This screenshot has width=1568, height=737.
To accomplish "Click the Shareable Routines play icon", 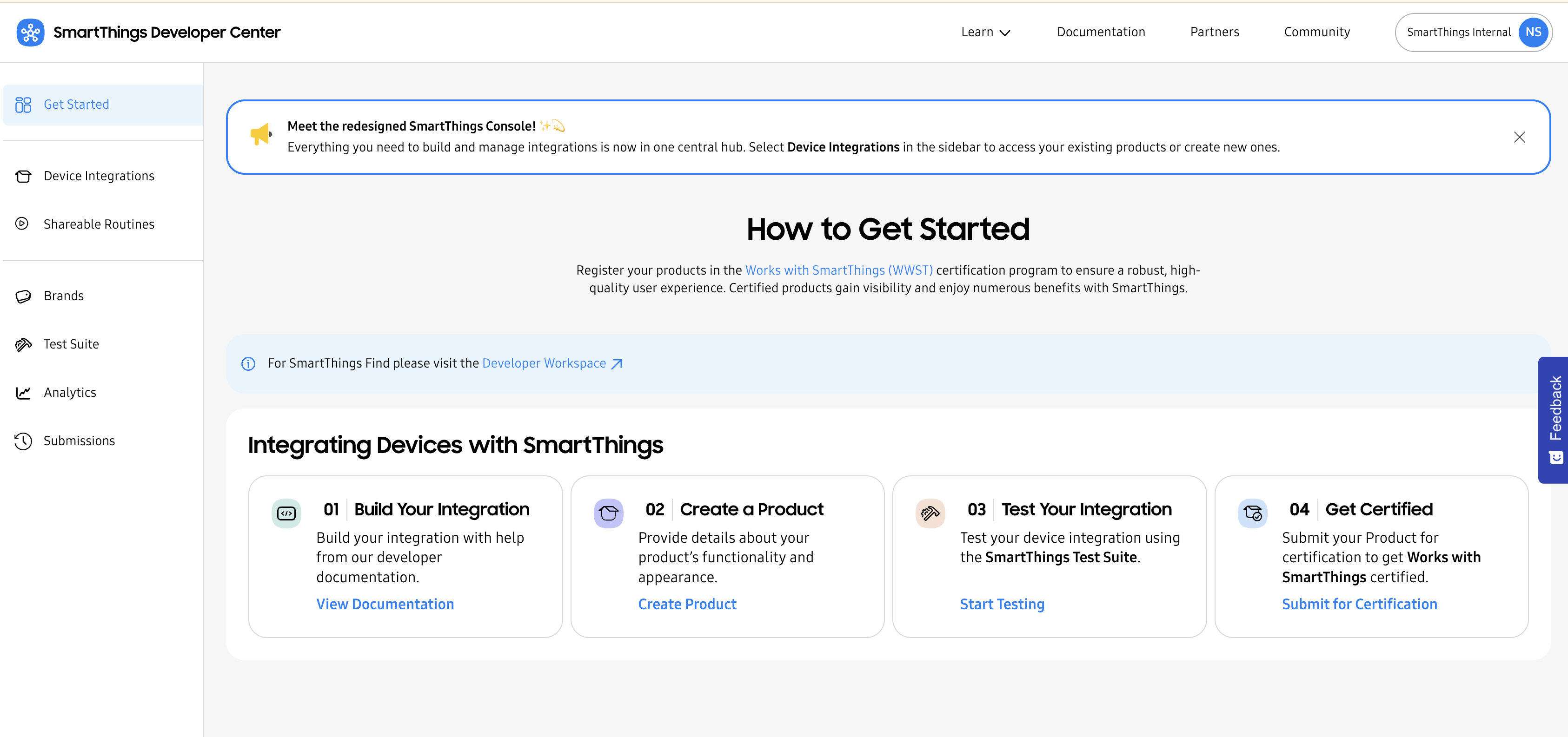I will tap(22, 224).
